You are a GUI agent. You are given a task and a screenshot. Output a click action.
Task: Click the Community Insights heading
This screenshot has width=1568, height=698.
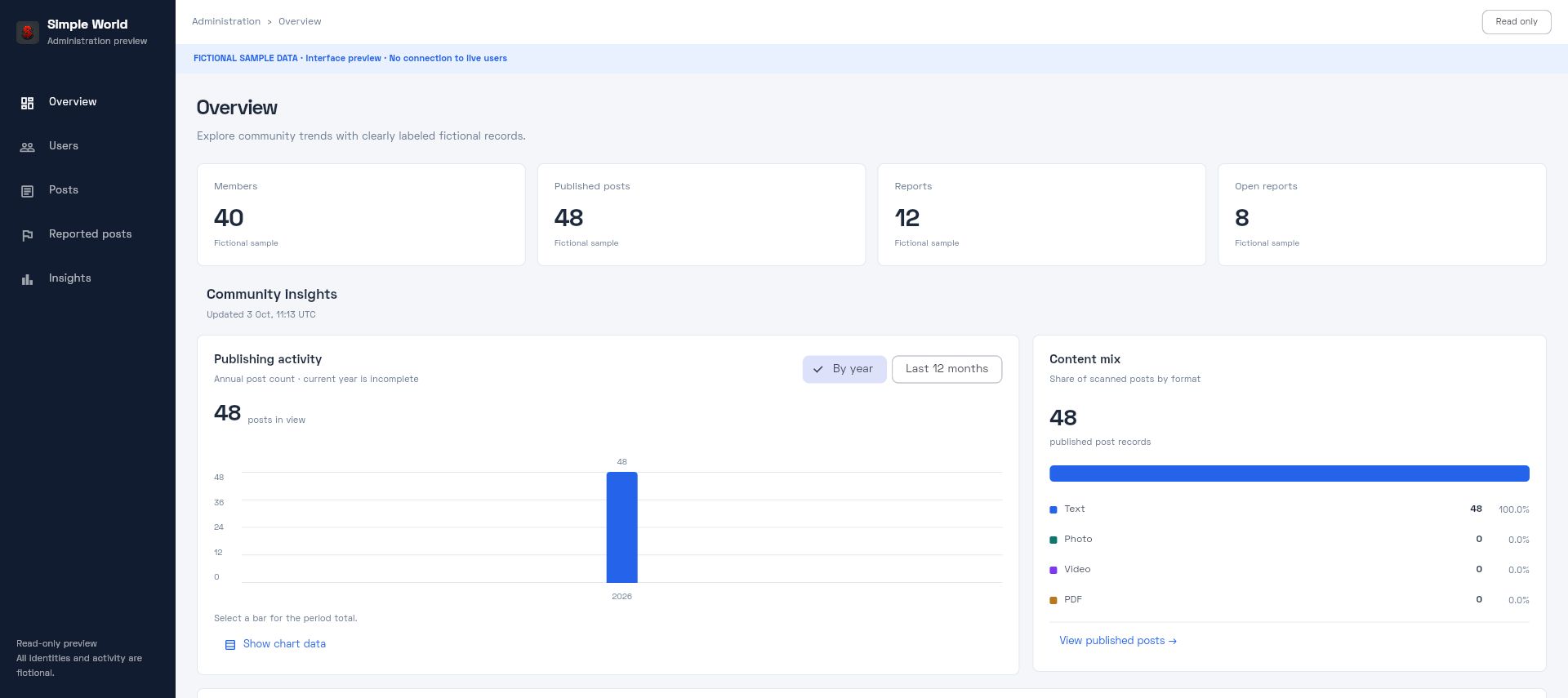[272, 295]
